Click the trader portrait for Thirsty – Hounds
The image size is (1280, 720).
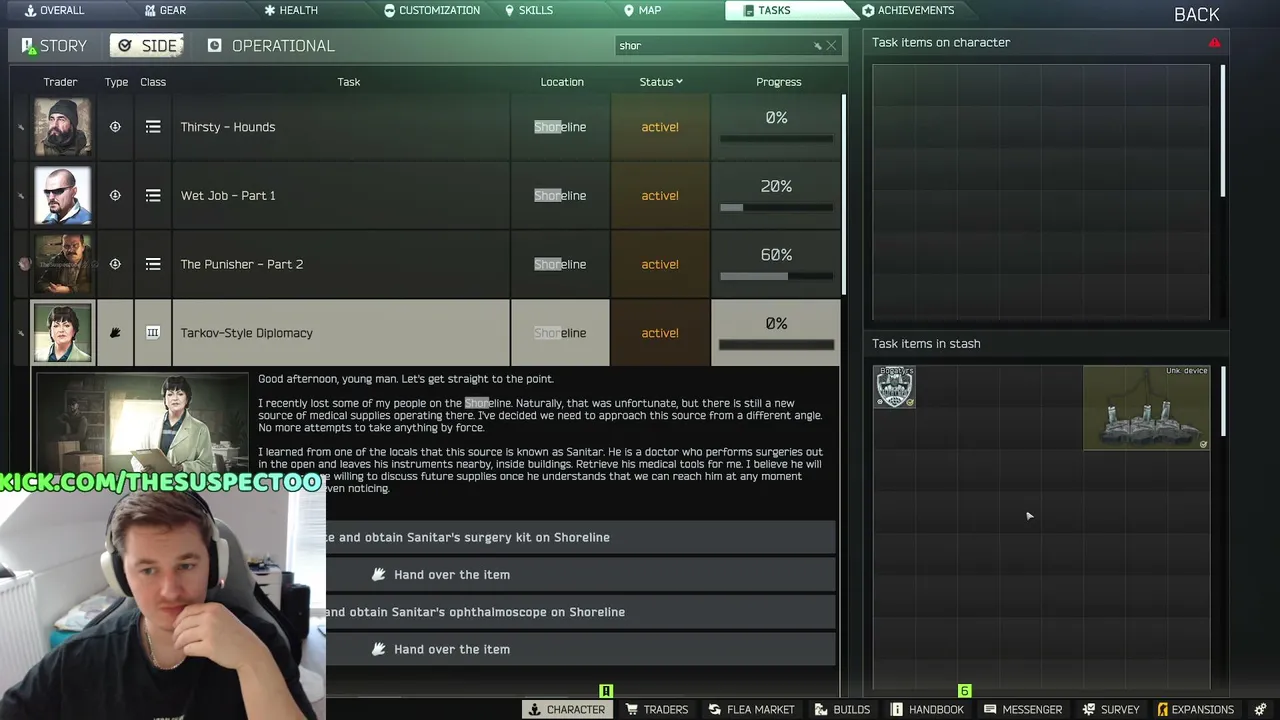(63, 127)
